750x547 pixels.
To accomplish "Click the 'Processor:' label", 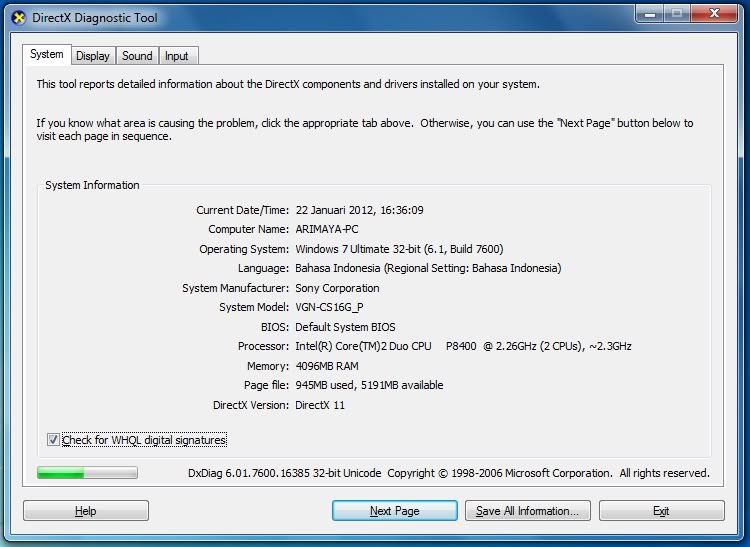I will coord(263,346).
